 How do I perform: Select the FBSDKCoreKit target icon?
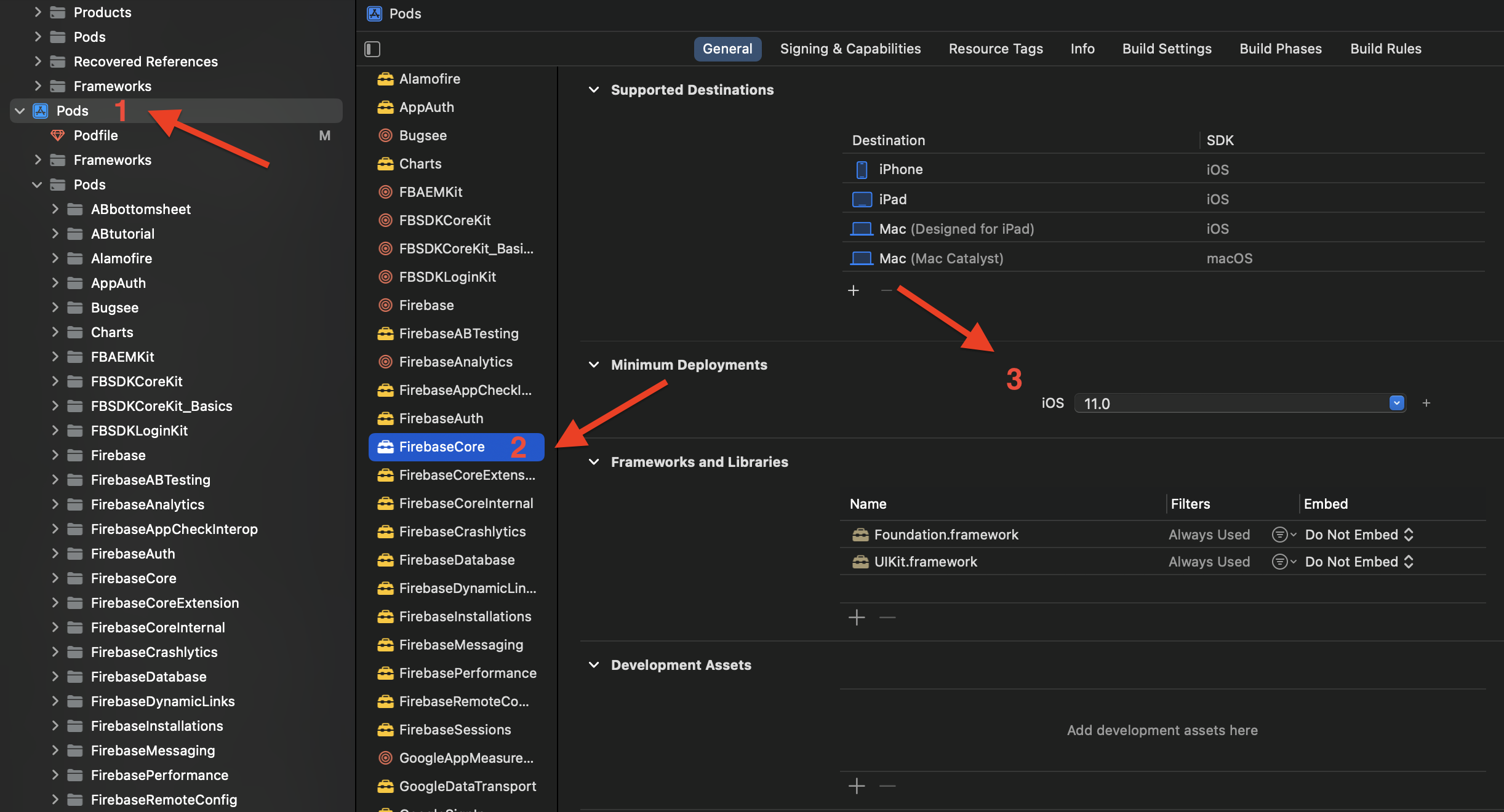coord(385,220)
